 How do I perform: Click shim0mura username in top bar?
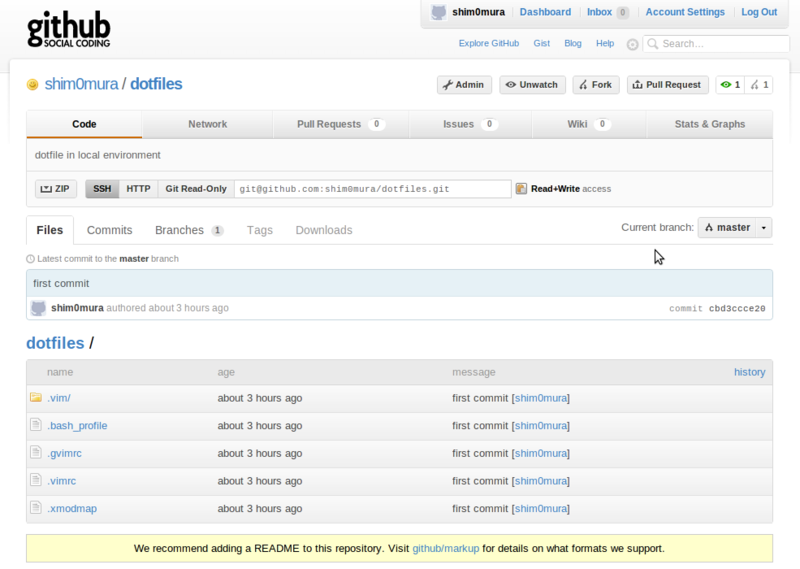click(x=479, y=12)
